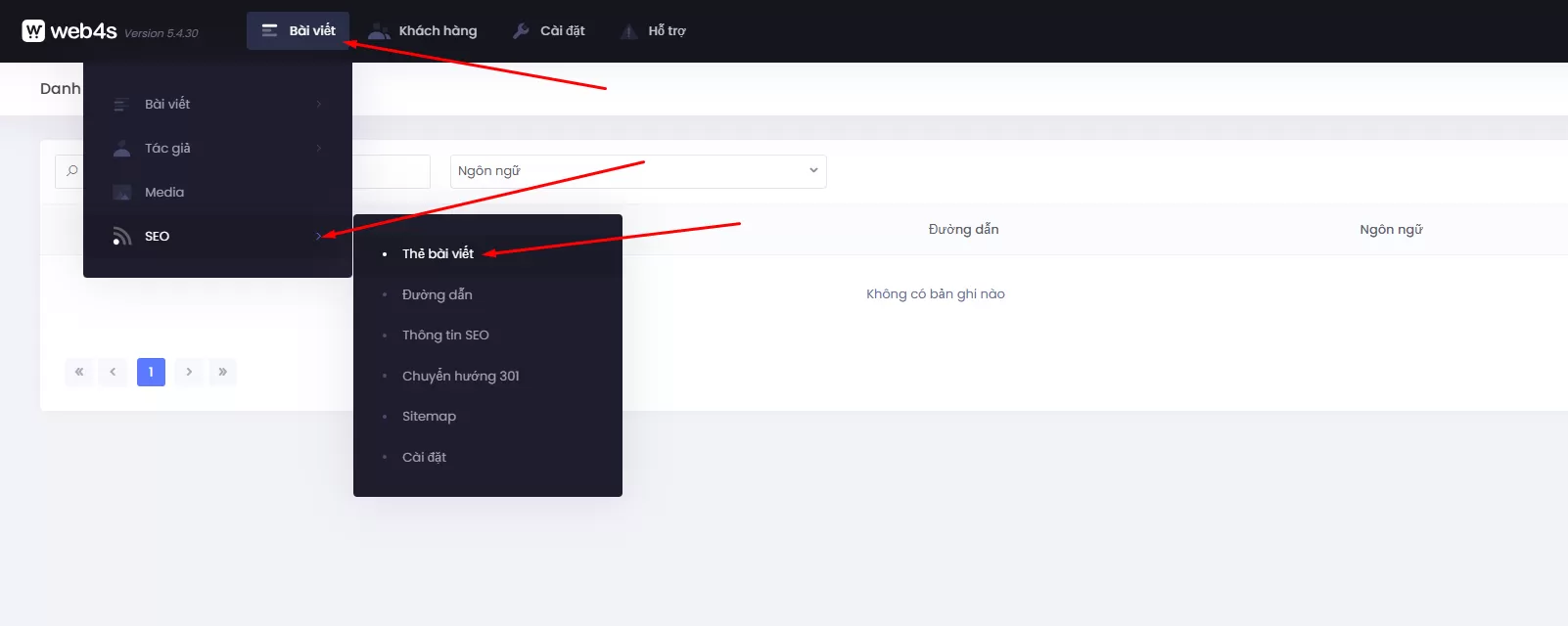Click the search magnifier icon

tap(72, 171)
